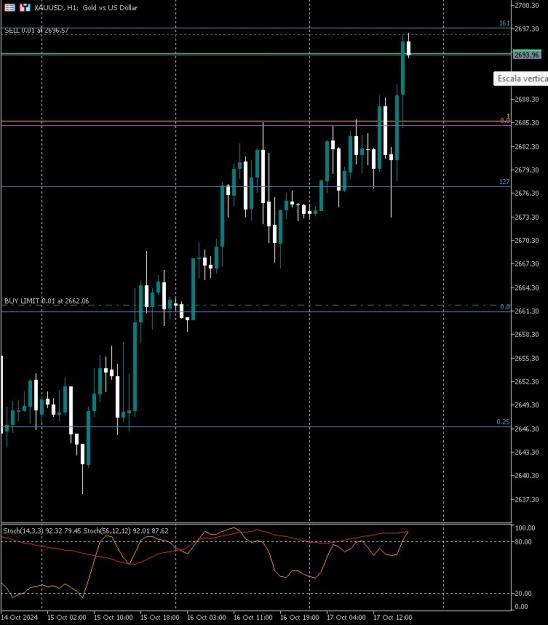Click the 17 Oct 12:00 time label

click(x=393, y=617)
